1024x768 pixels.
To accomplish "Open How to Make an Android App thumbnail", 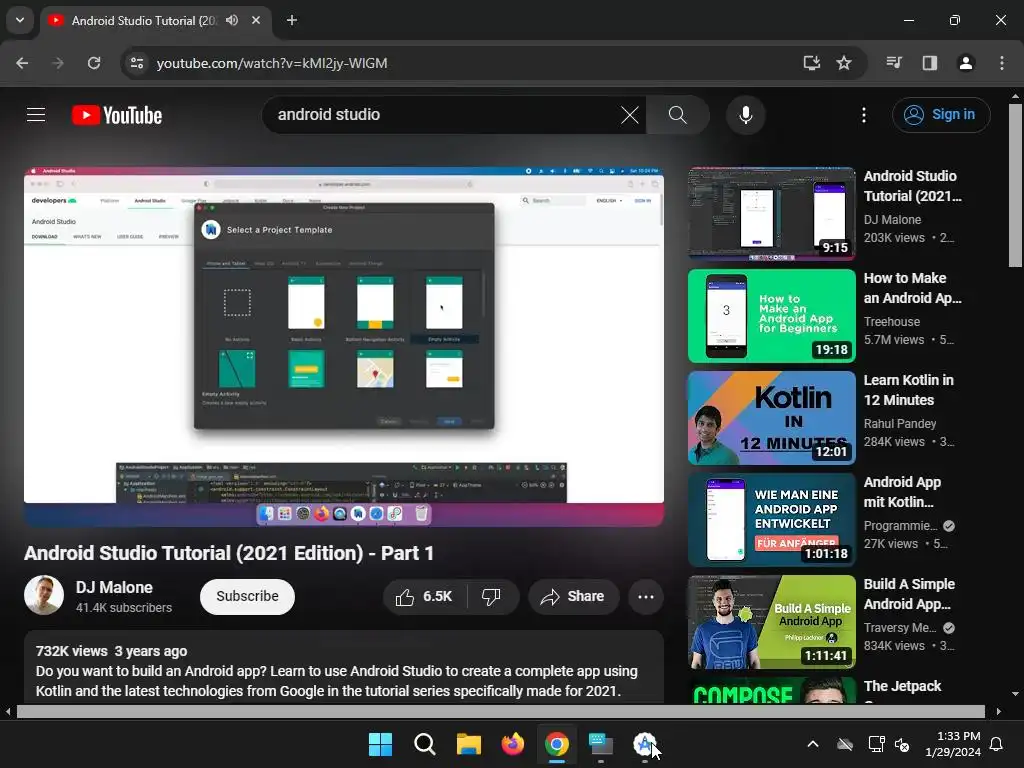I will [x=771, y=316].
